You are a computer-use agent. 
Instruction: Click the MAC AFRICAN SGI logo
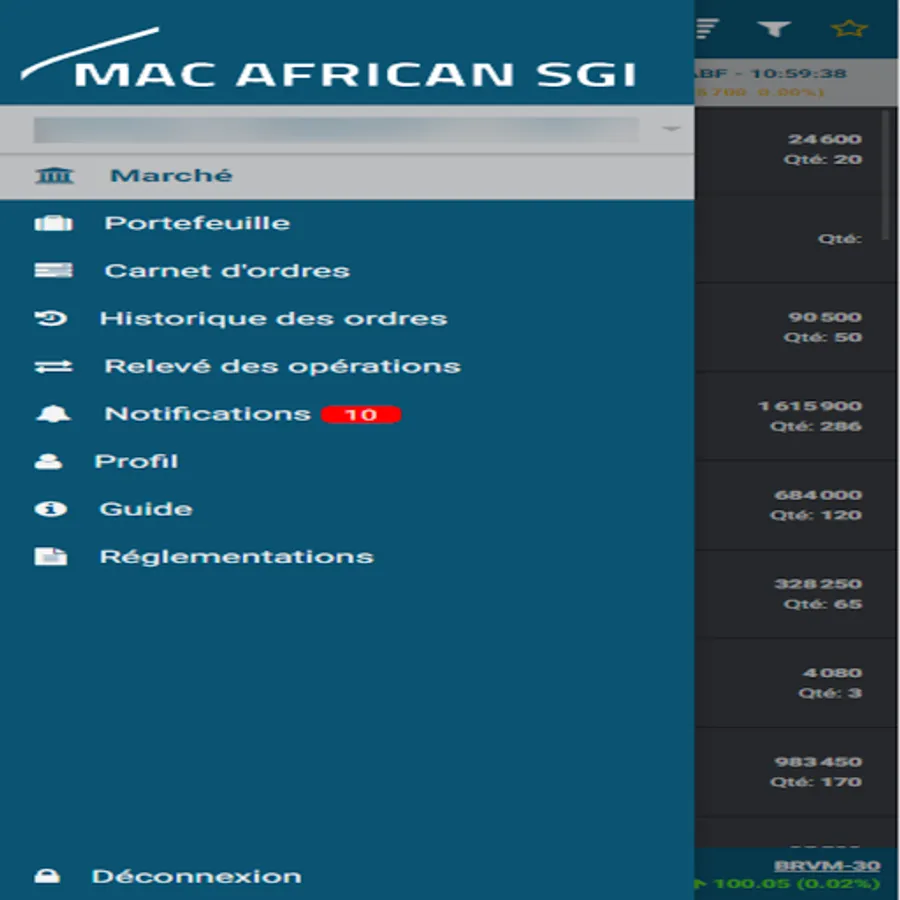pos(329,59)
